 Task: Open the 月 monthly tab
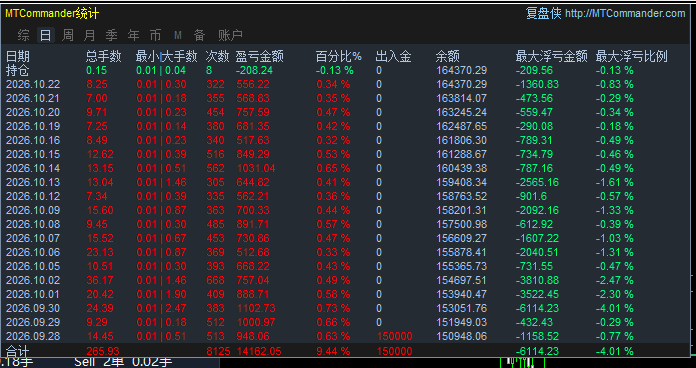pyautogui.click(x=90, y=35)
